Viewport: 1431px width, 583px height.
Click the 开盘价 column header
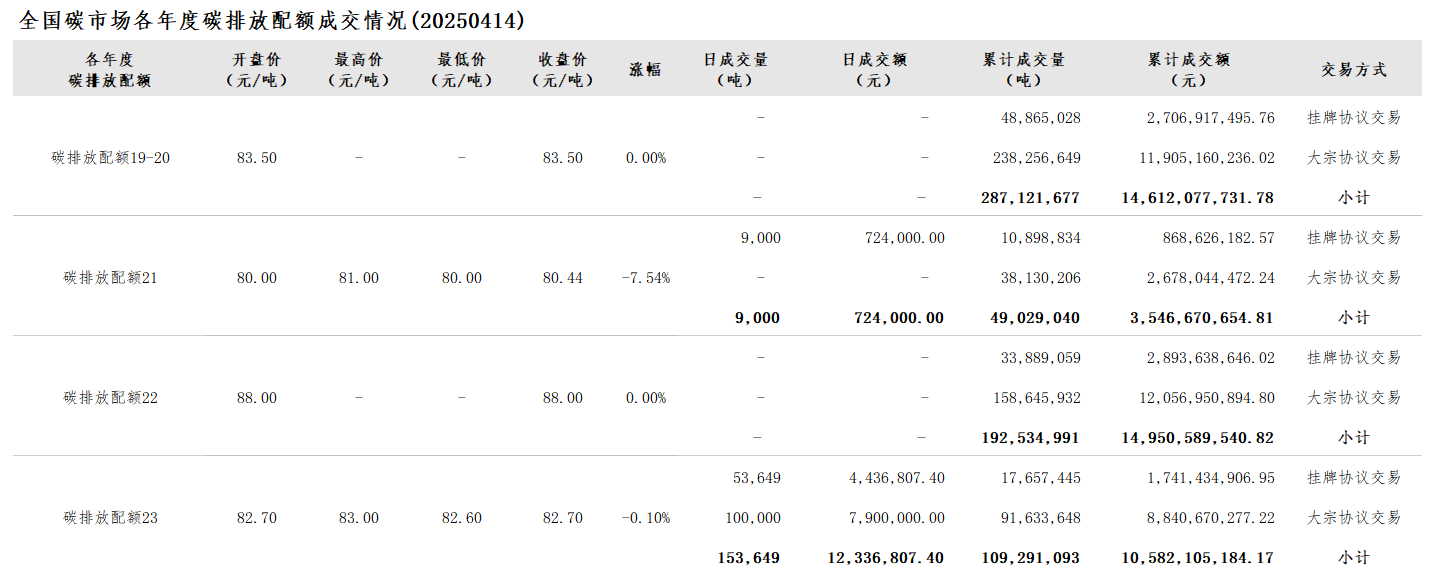pyautogui.click(x=257, y=70)
